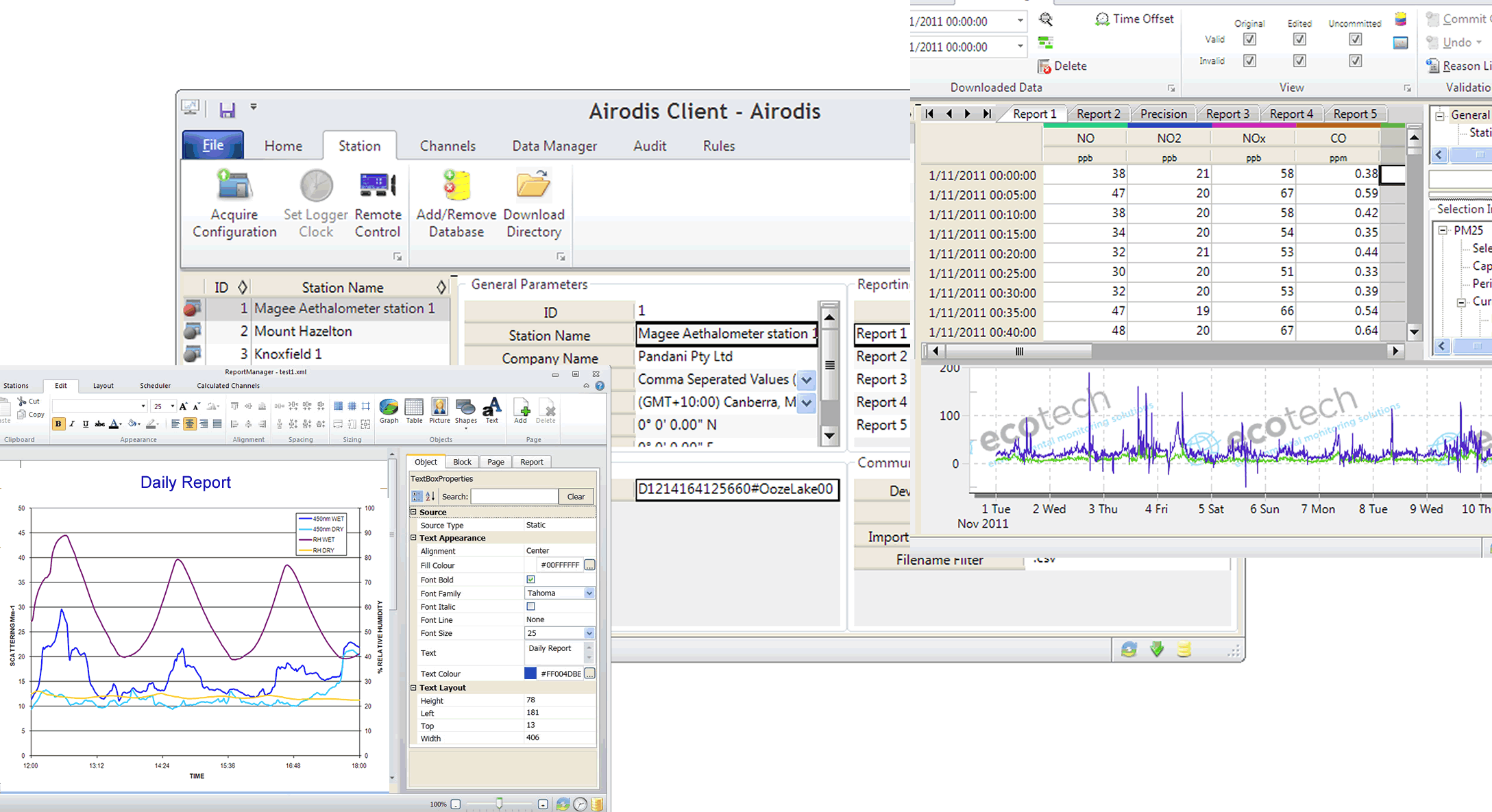This screenshot has width=1492, height=812.
Task: Click the properties Search input field
Action: click(514, 497)
